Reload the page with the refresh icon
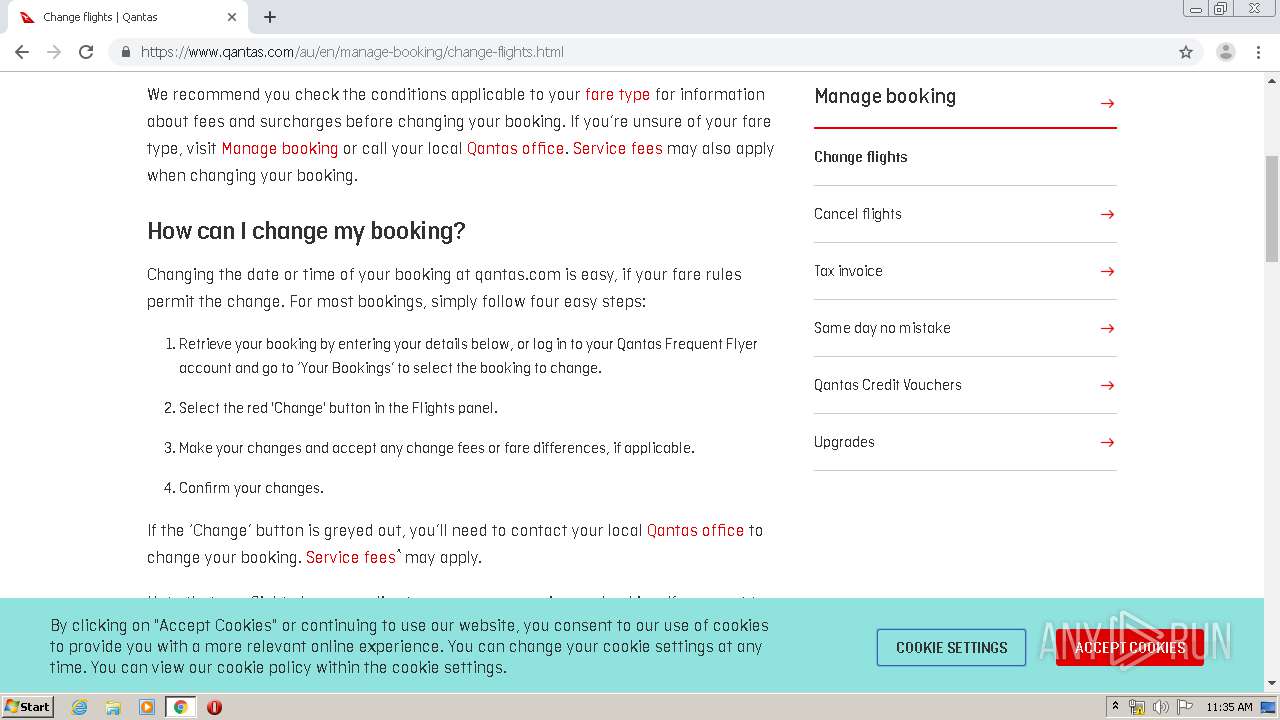The height and width of the screenshot is (720, 1280). coord(86,52)
